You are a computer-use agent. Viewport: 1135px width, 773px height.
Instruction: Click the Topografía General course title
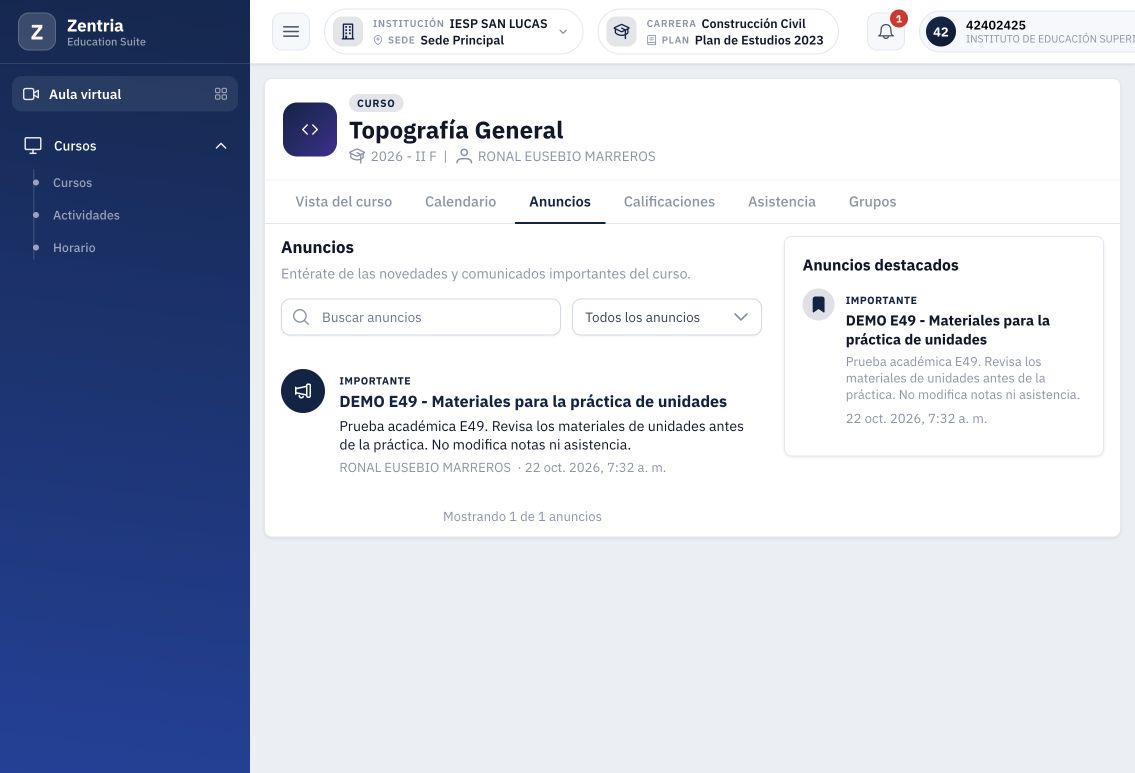point(456,130)
